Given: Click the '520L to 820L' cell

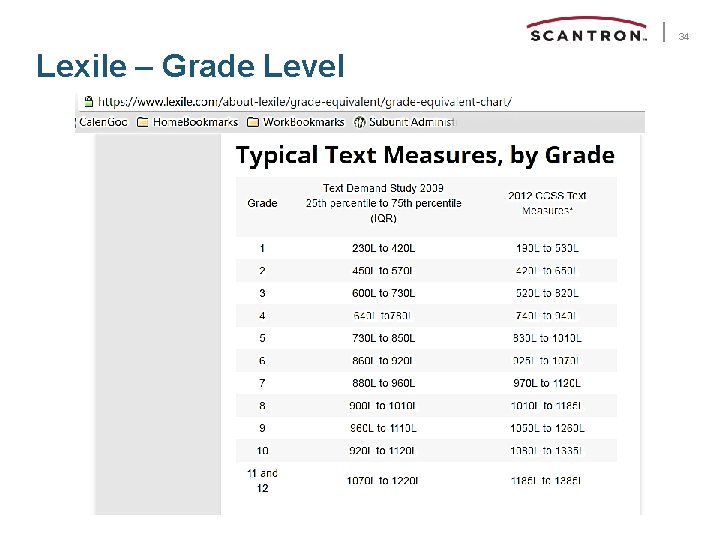Looking at the screenshot, I should coord(547,293).
